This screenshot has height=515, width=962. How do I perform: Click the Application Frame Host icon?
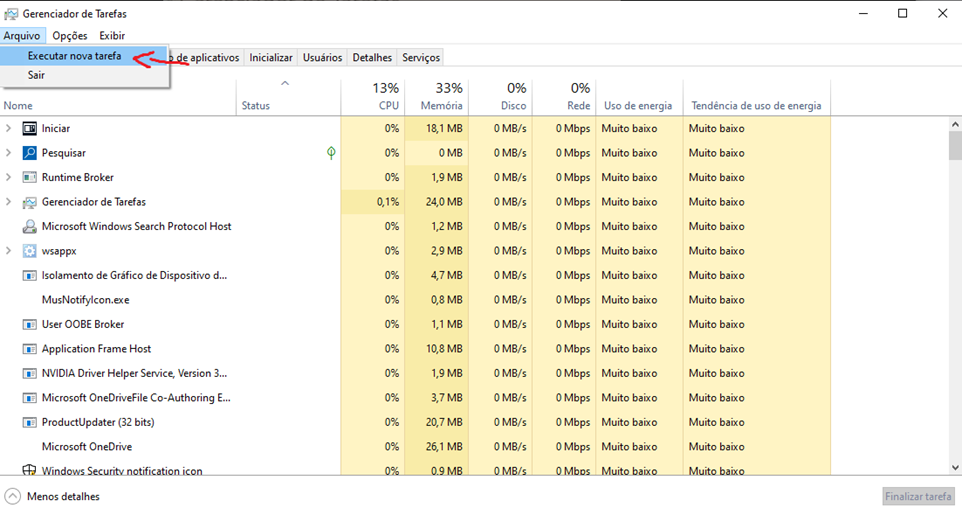click(29, 349)
